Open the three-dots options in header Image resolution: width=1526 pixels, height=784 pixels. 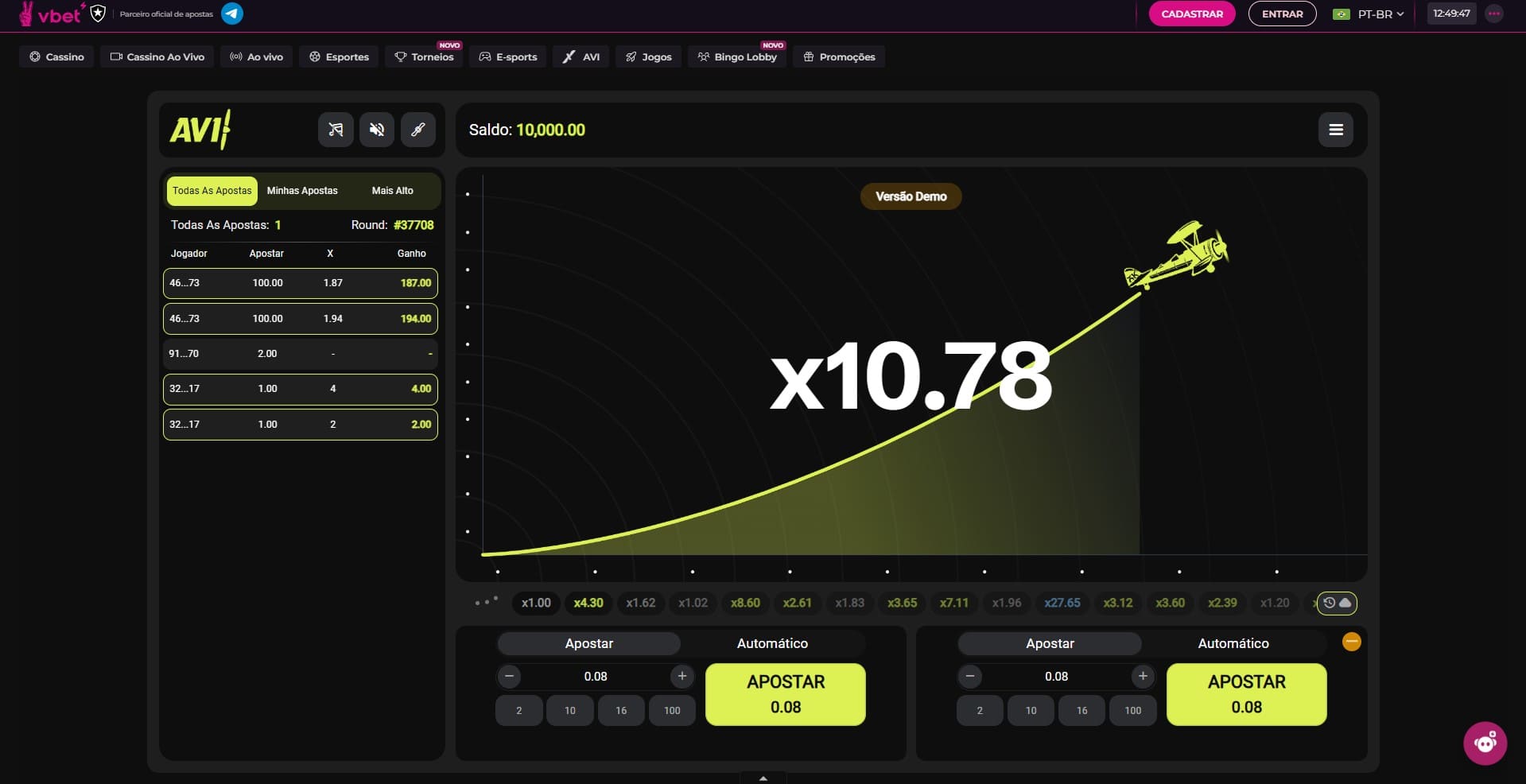click(x=1494, y=14)
